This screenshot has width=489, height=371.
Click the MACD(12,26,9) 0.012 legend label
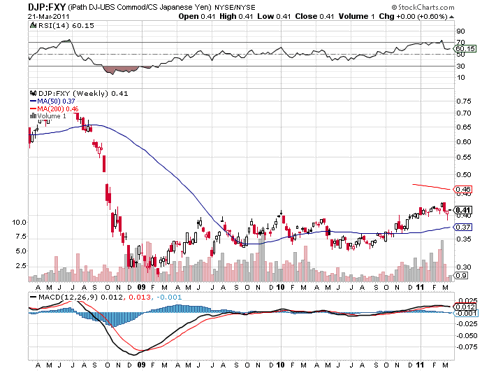[80, 297]
